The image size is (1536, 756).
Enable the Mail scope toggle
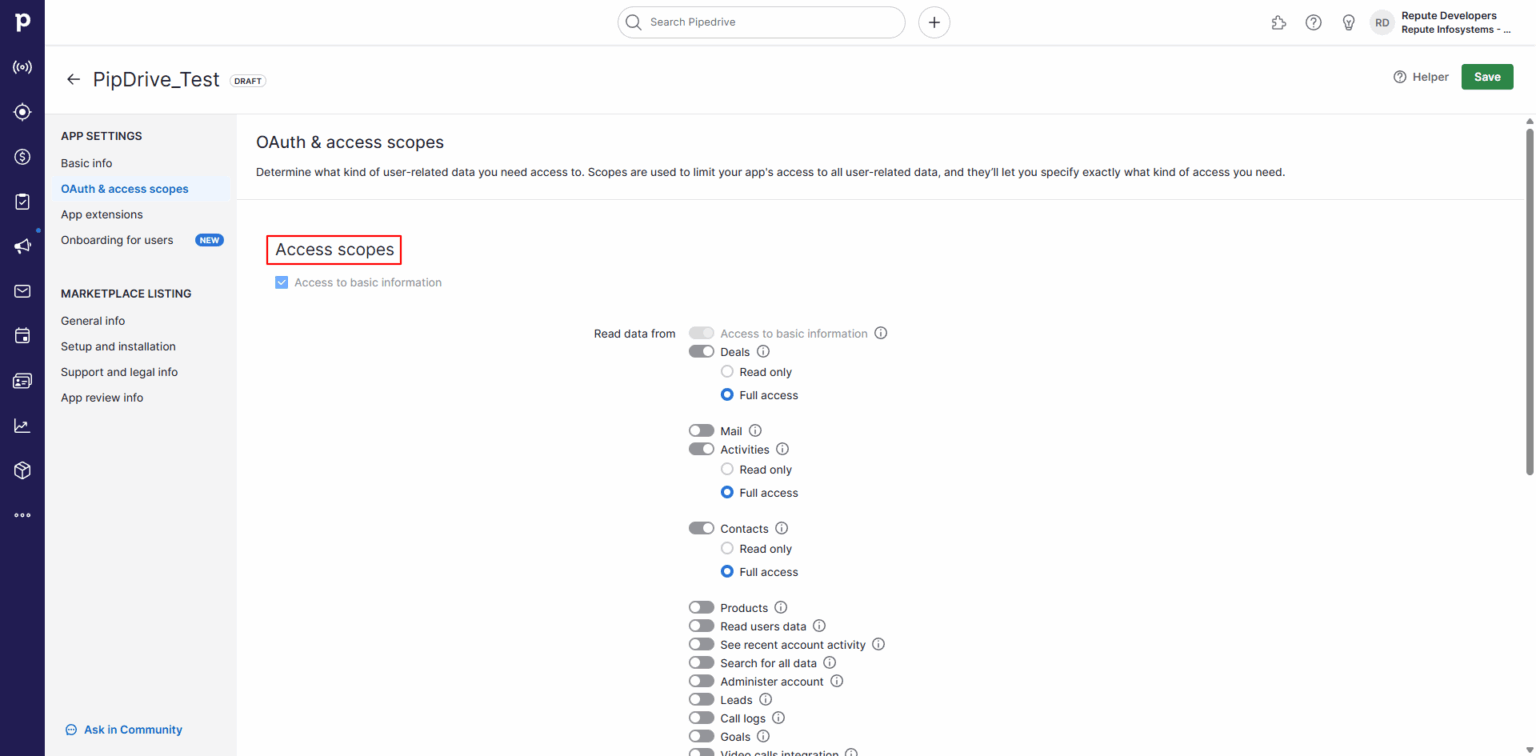[701, 431]
